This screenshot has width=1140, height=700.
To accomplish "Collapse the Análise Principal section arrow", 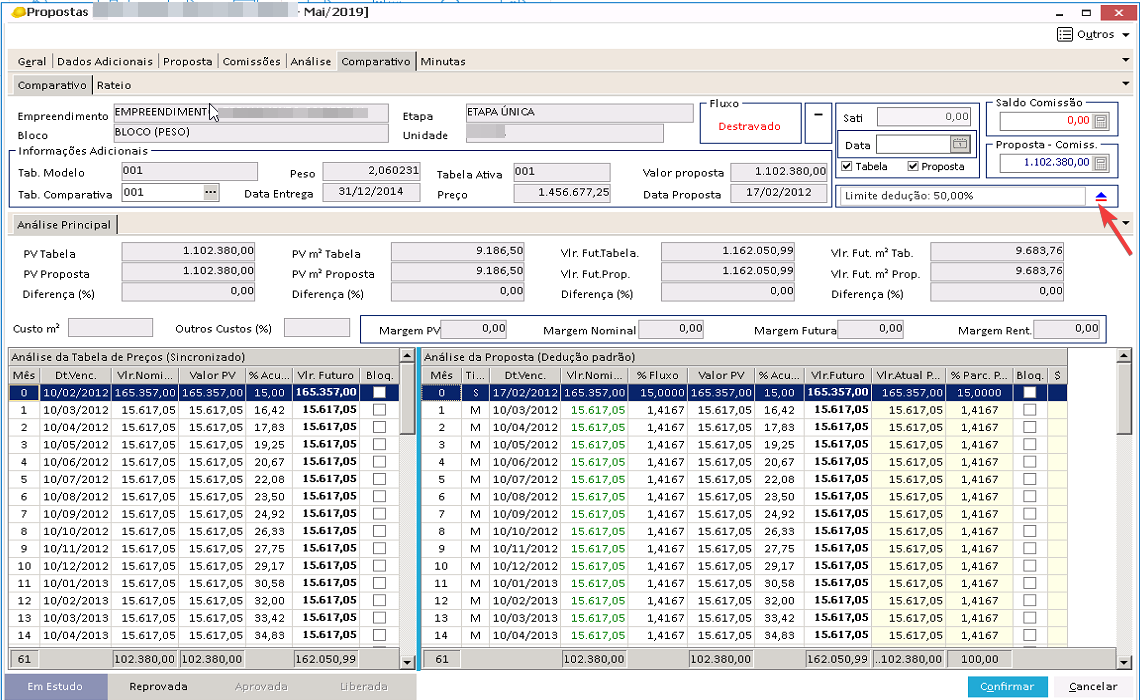I will pyautogui.click(x=1126, y=223).
